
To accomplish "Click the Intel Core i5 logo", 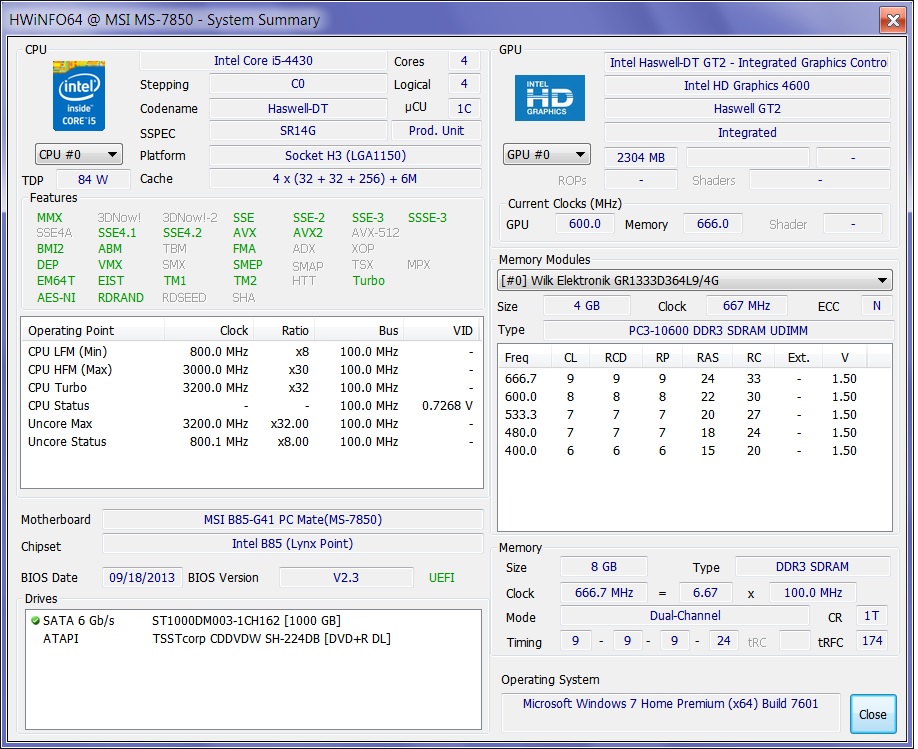I will pos(79,95).
